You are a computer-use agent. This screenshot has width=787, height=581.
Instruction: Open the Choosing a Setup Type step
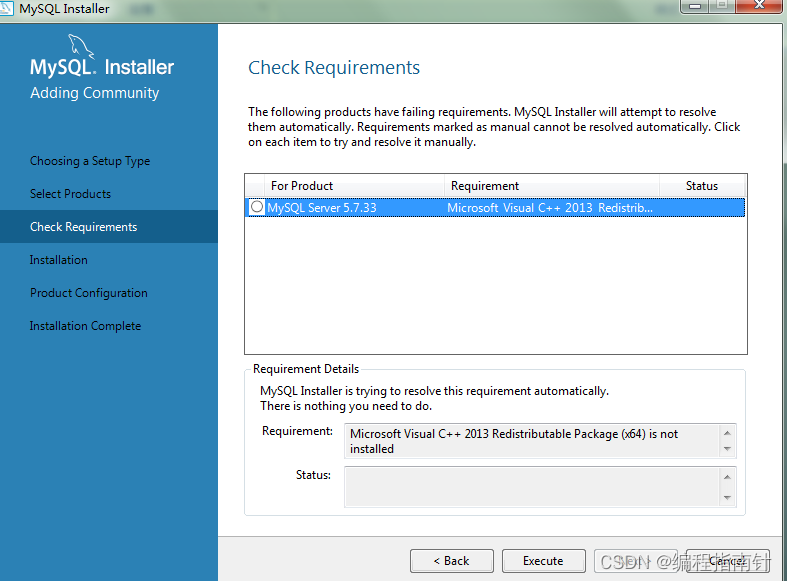(90, 161)
